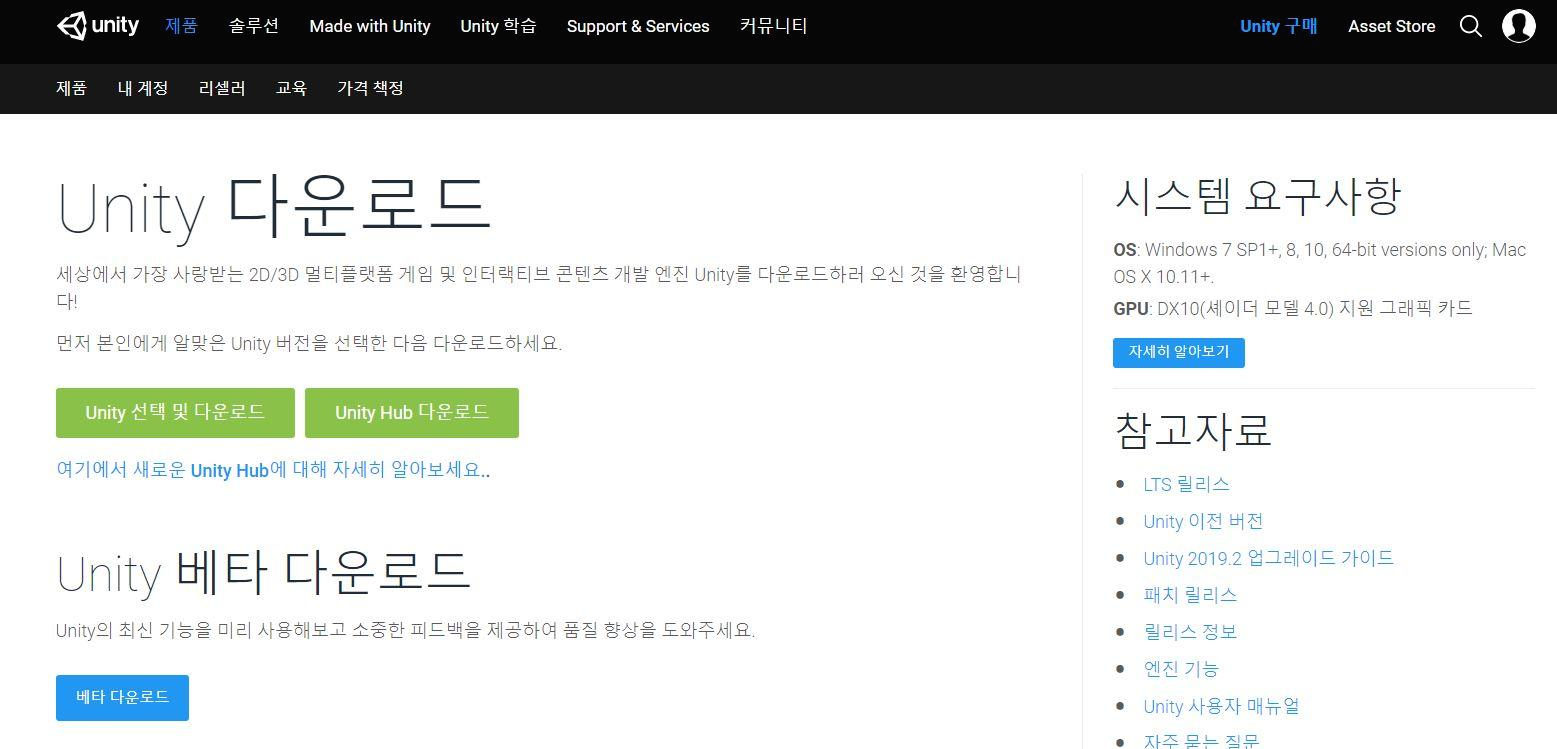
Task: Click the Unity logo in header
Action: click(x=97, y=26)
